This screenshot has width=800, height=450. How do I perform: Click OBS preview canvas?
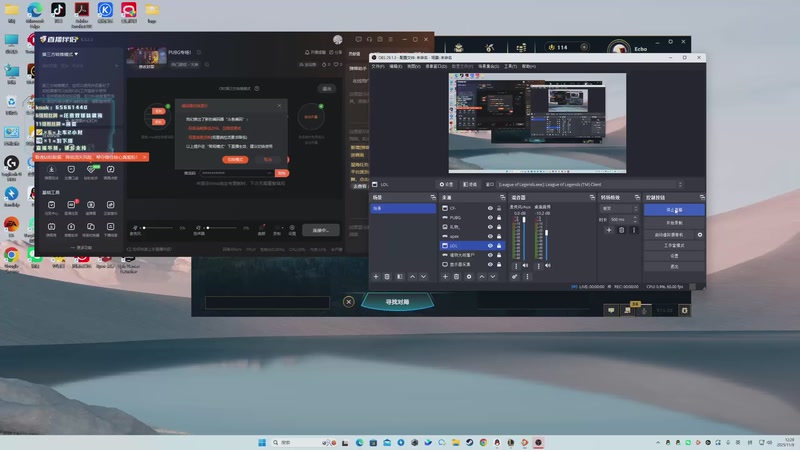(537, 123)
